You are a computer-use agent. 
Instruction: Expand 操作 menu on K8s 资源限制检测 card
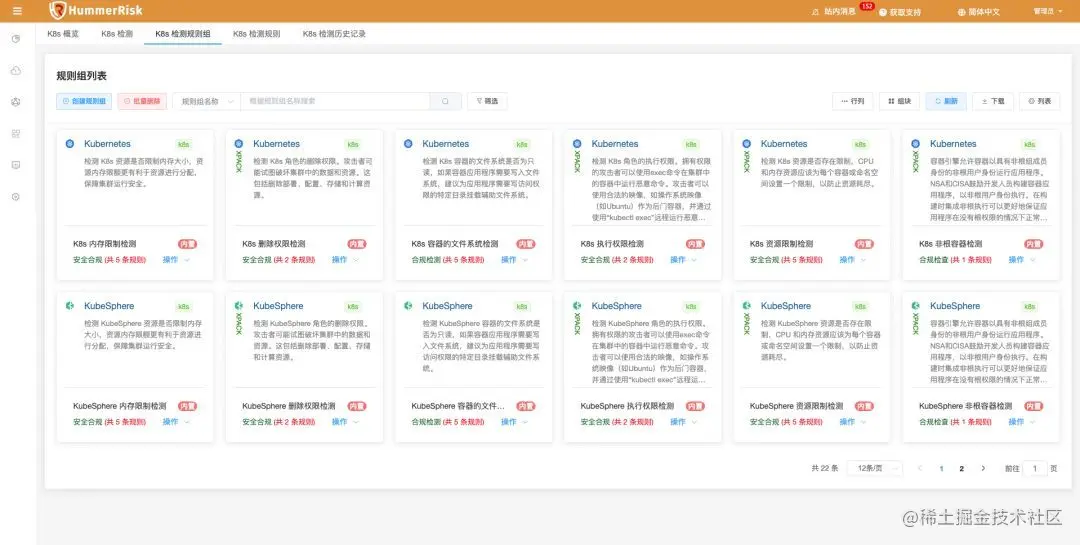(x=853, y=260)
